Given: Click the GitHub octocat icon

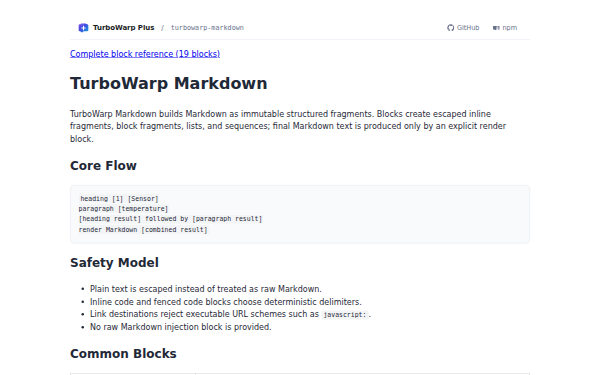Looking at the screenshot, I should 450,28.
